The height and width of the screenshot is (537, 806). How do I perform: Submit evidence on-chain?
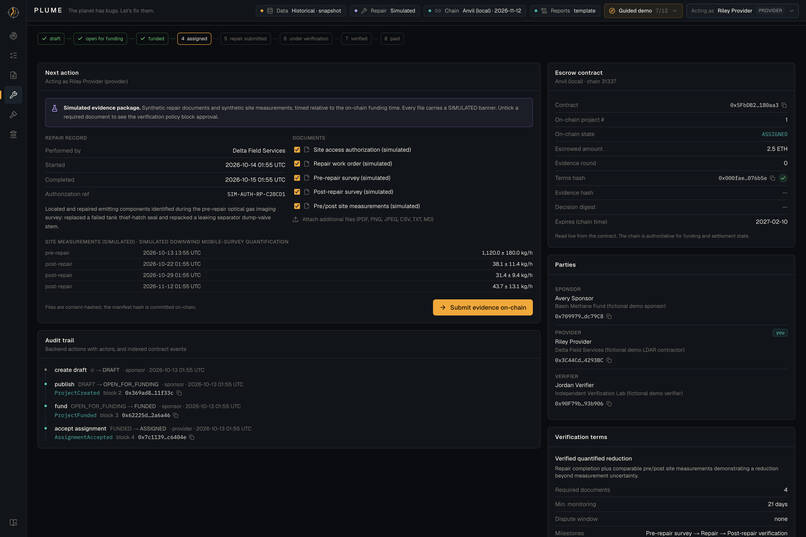click(x=483, y=308)
